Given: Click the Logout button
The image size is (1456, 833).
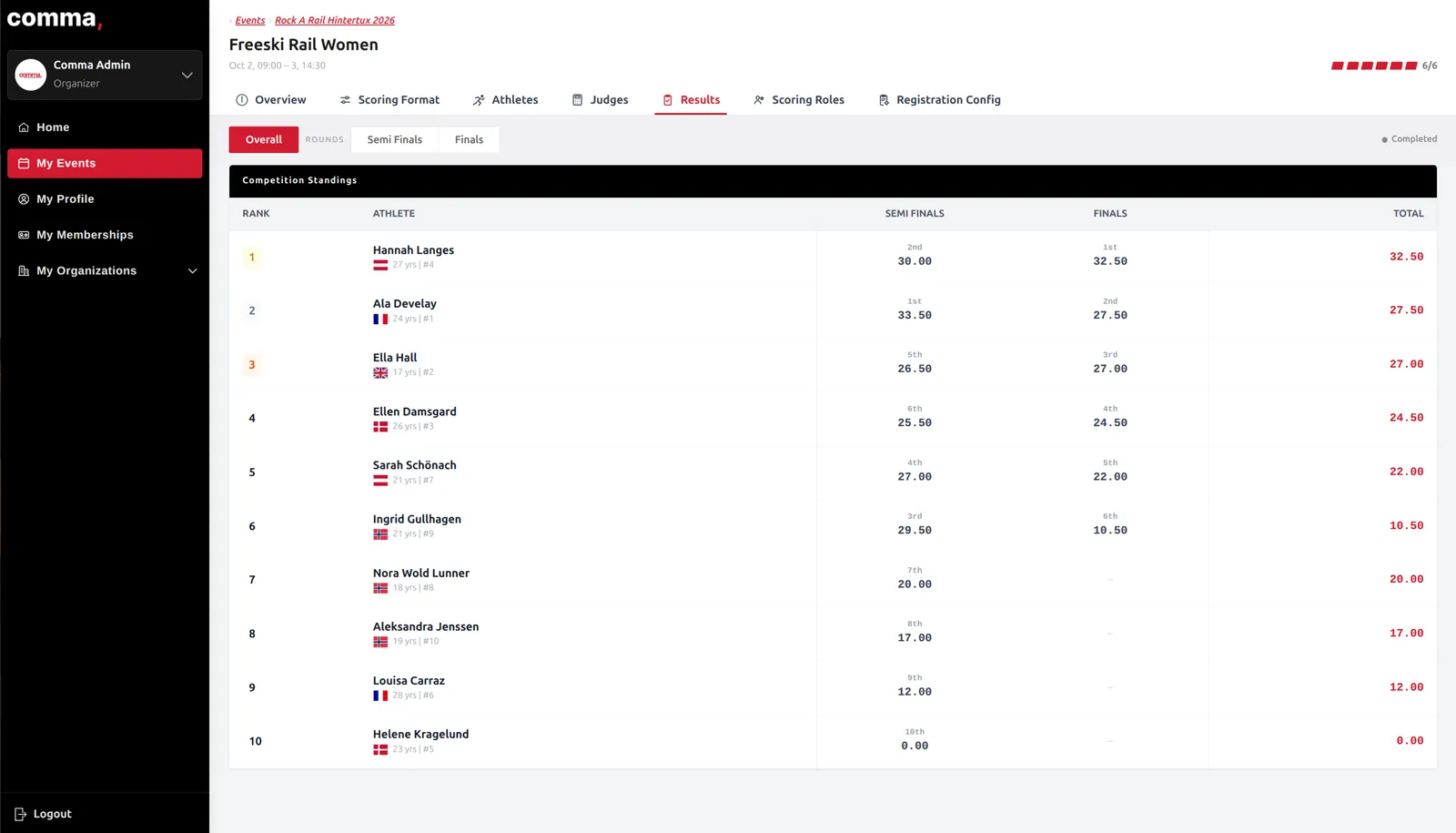Looking at the screenshot, I should [x=44, y=814].
